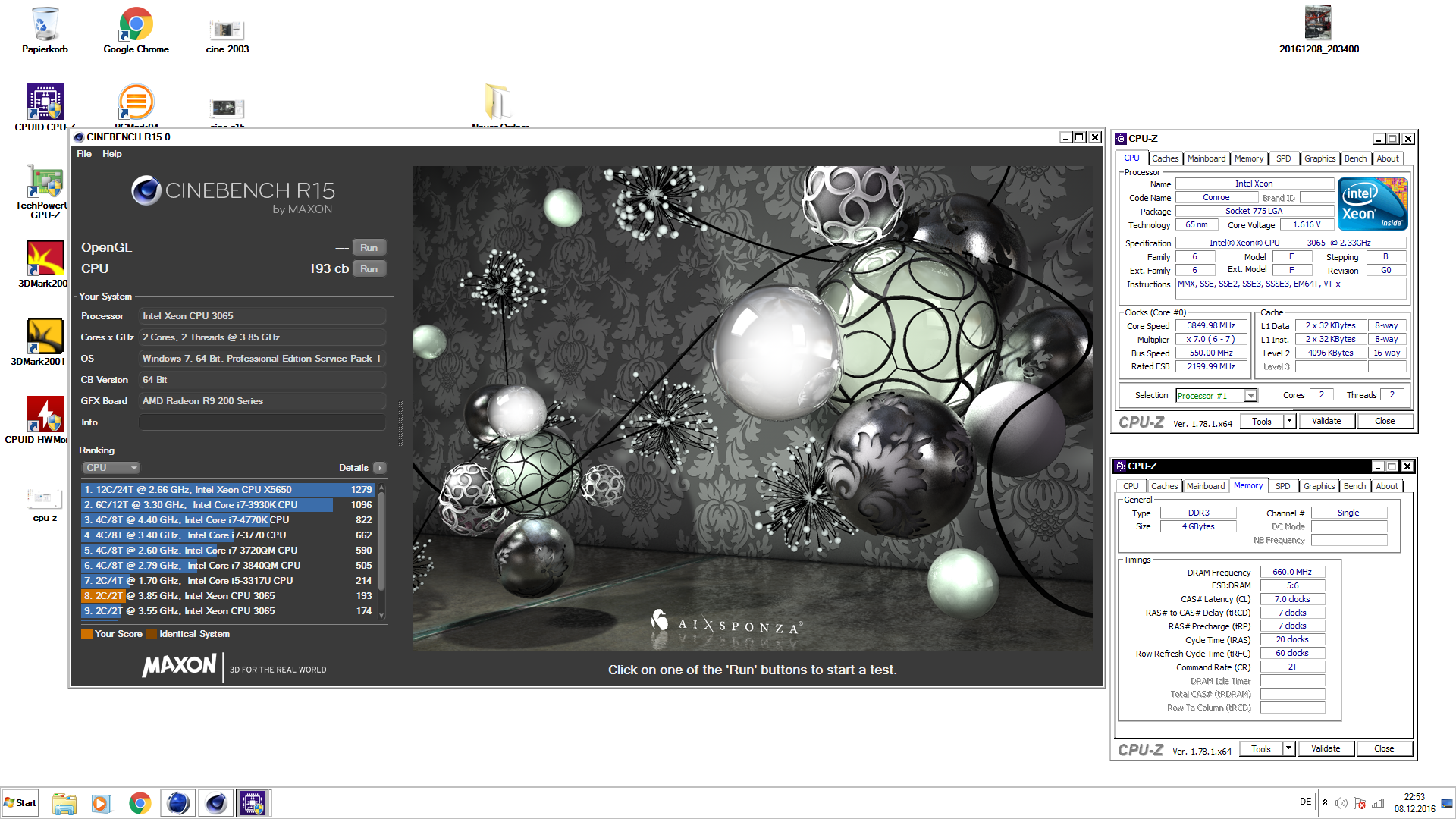Switch to Memory tab in upper CPU-Z
The width and height of the screenshot is (1456, 819).
(x=1248, y=158)
